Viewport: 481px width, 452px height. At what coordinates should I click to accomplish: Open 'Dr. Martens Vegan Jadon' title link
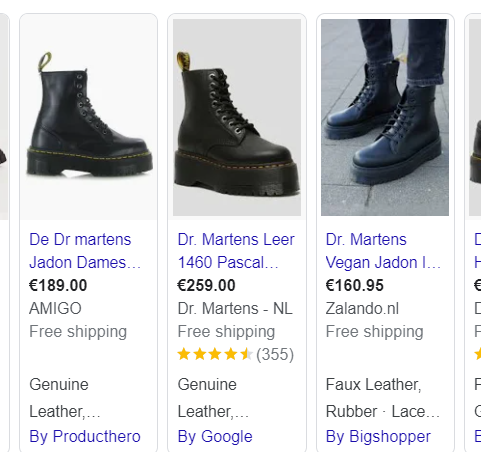point(383,251)
